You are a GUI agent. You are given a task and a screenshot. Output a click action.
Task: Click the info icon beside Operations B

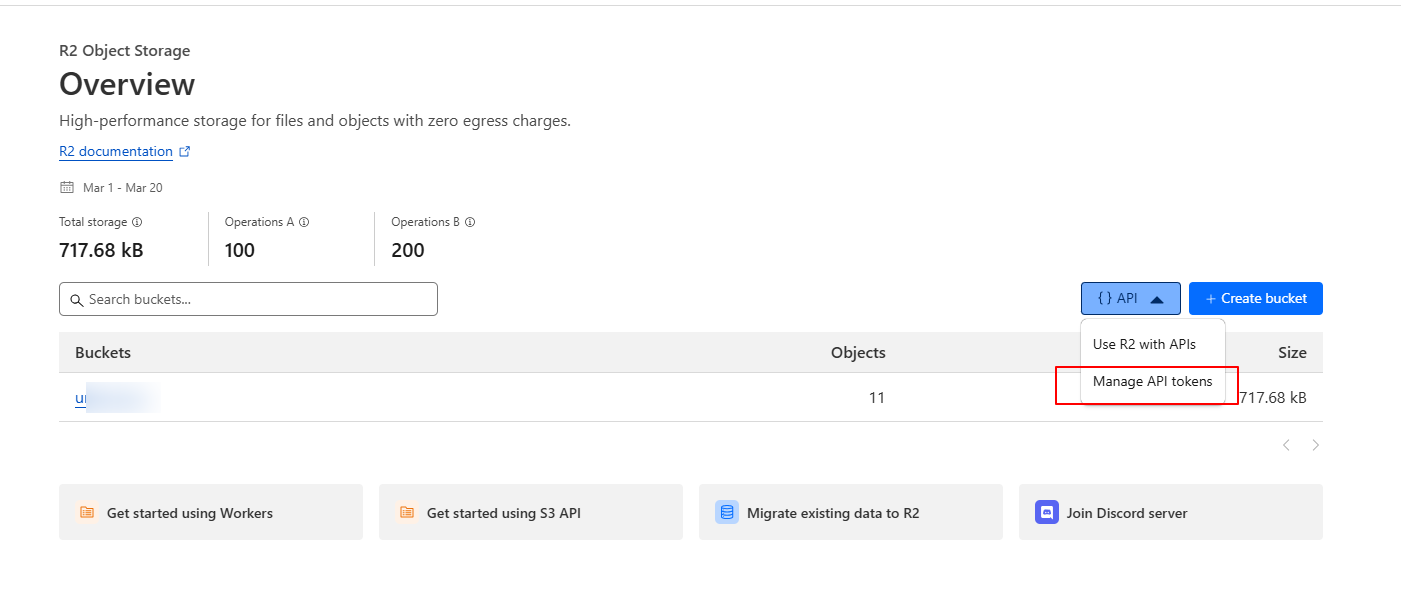[x=470, y=222]
